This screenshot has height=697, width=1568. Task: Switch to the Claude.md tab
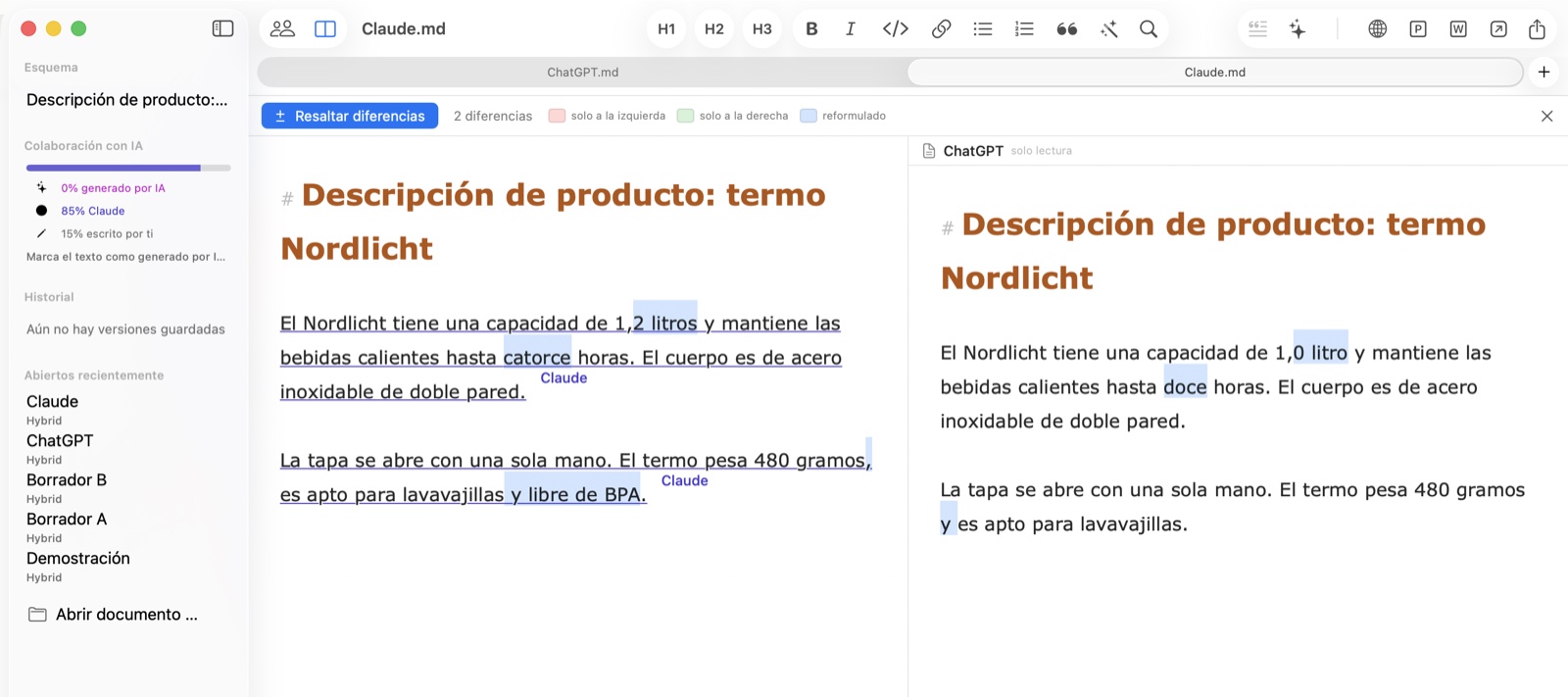point(1215,72)
